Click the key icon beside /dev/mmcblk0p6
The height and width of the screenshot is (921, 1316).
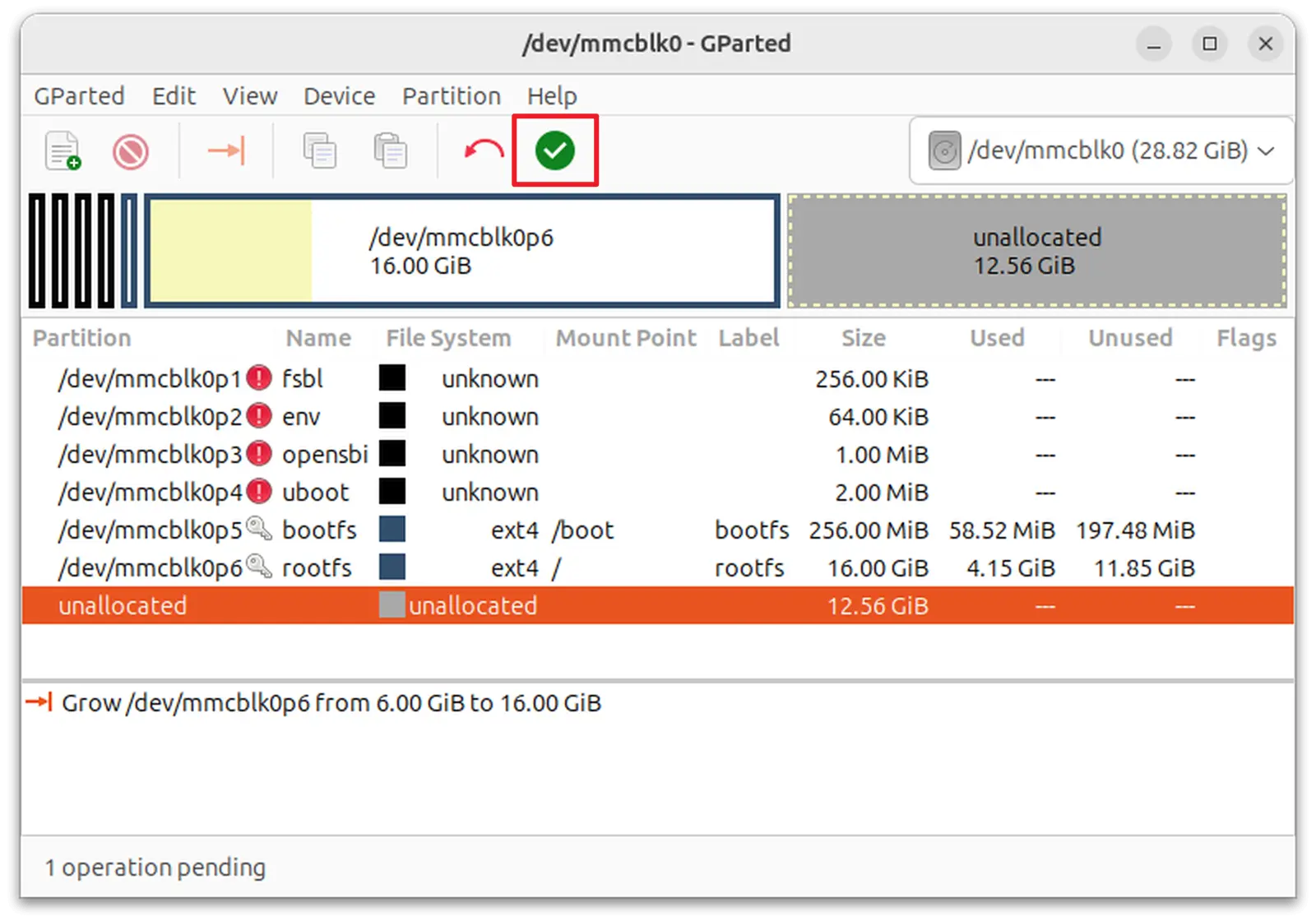pos(259,566)
